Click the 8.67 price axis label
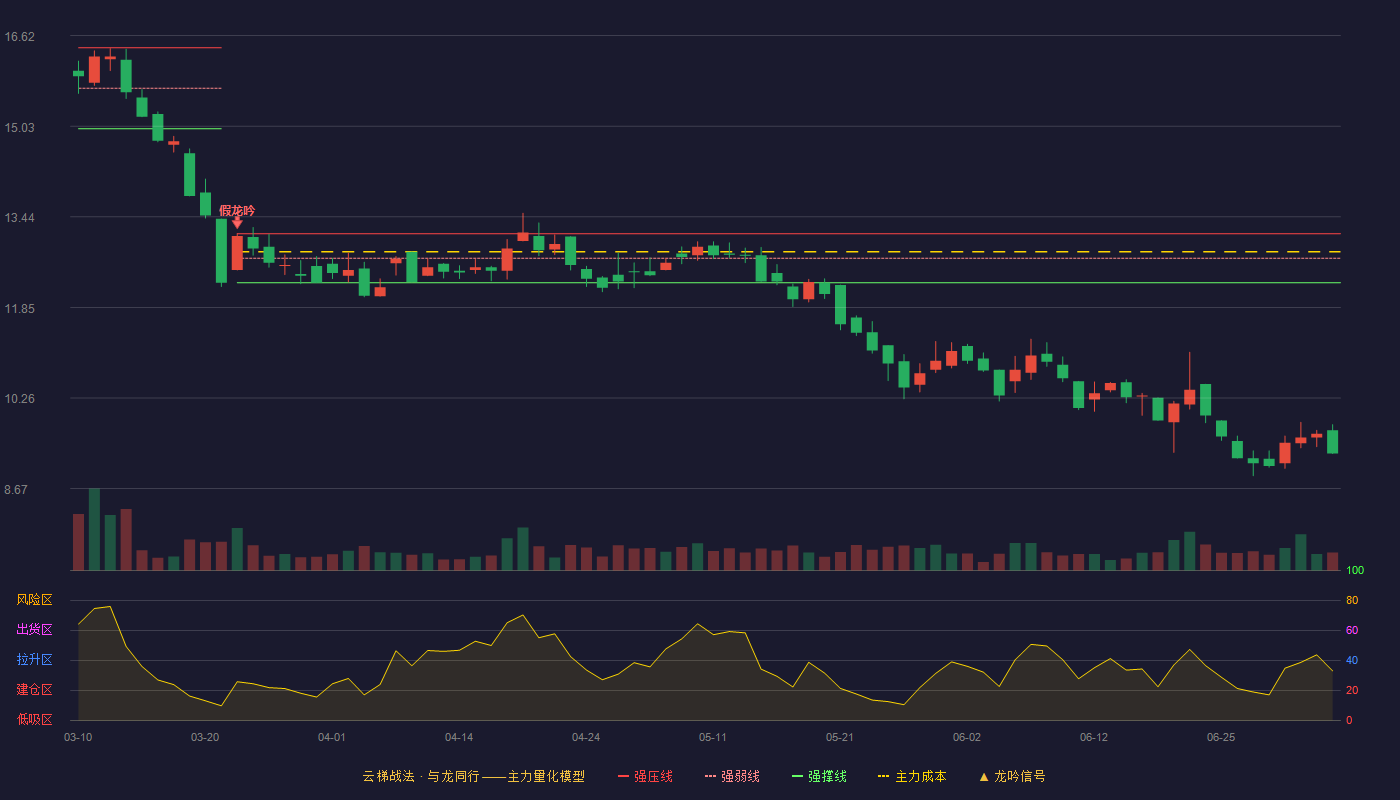The height and width of the screenshot is (800, 1400). coord(19,490)
